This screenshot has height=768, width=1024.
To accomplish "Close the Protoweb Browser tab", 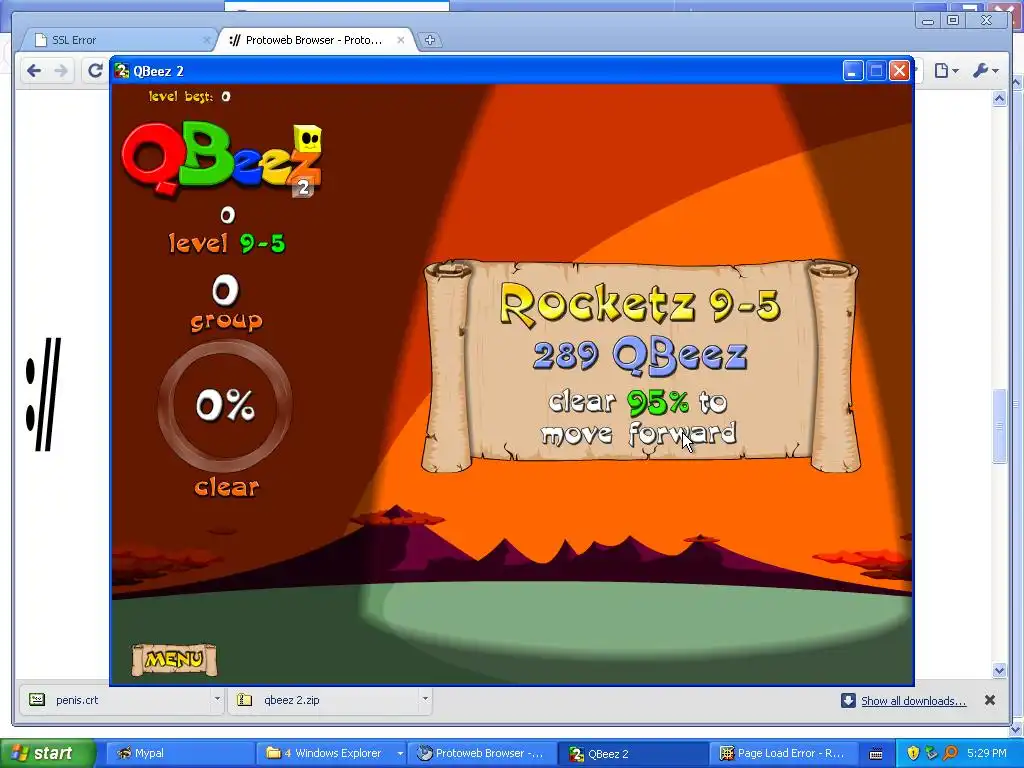I will coord(401,40).
